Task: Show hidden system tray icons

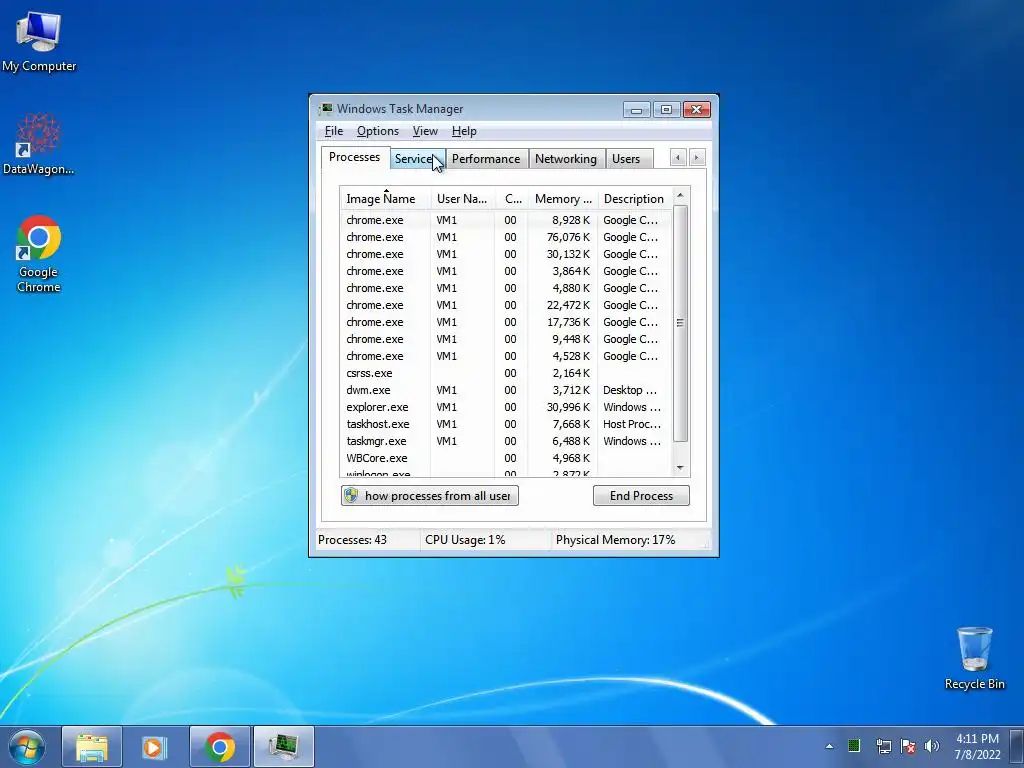Action: click(829, 746)
